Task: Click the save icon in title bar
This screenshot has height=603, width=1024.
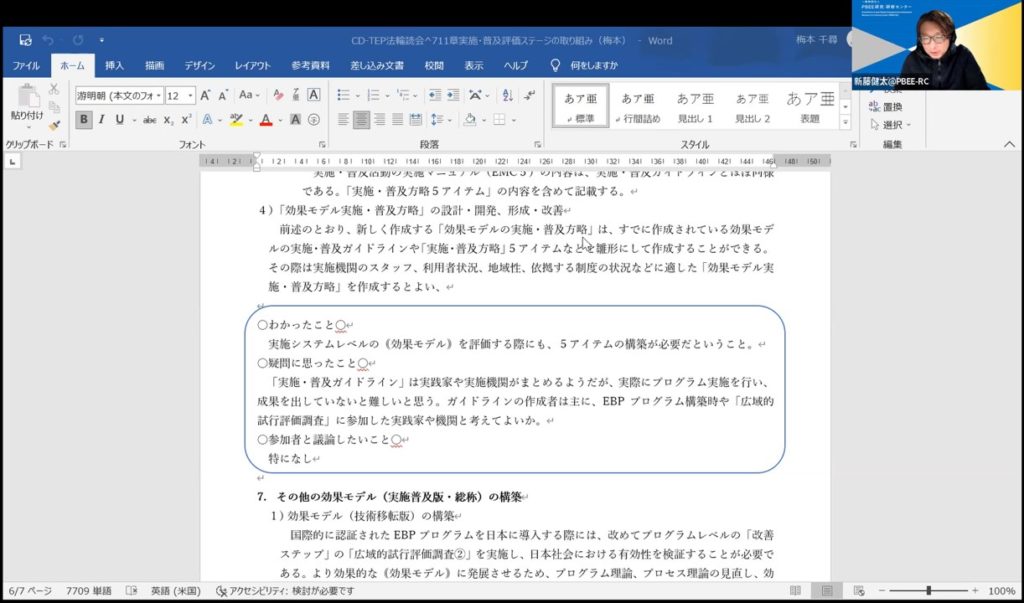Action: [25, 40]
